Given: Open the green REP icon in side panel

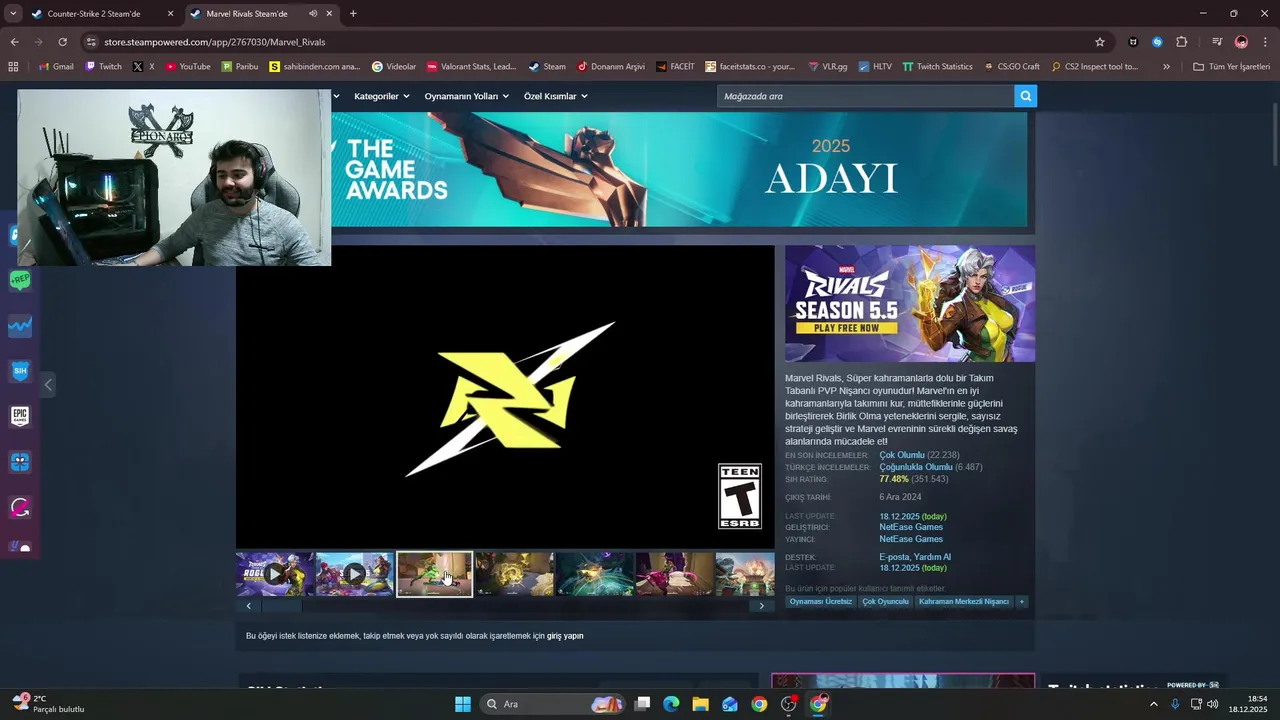Looking at the screenshot, I should (20, 281).
